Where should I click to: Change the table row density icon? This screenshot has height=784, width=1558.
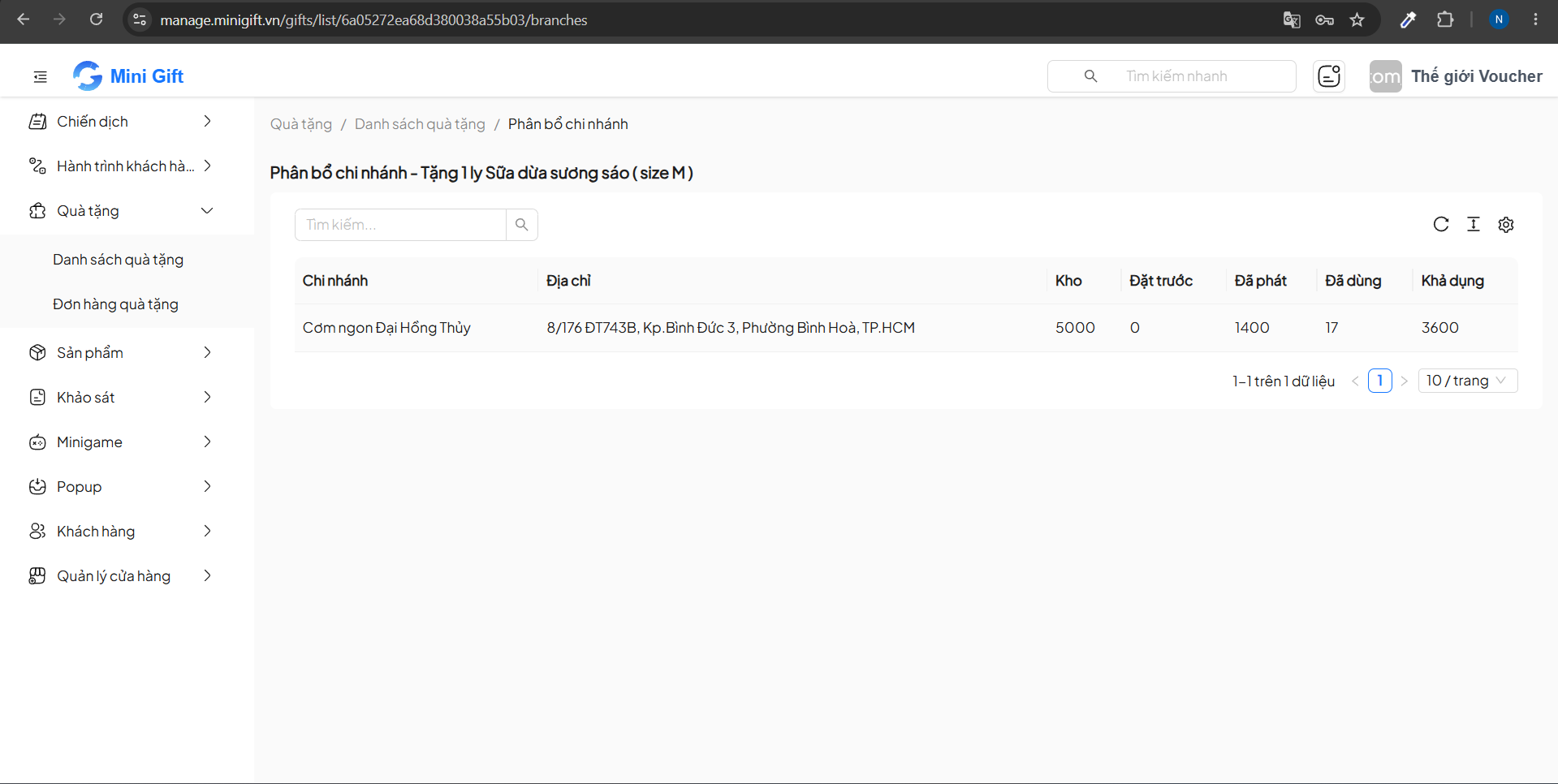(1474, 225)
